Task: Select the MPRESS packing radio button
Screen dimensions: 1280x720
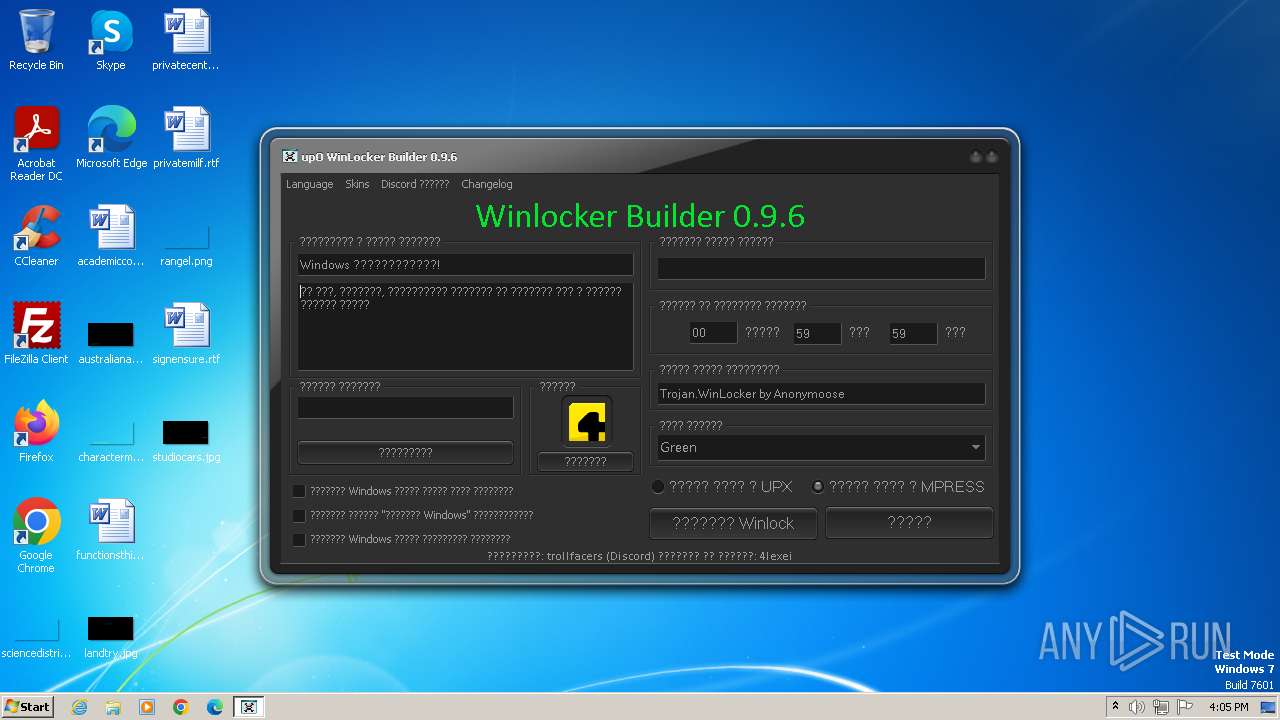Action: 818,487
